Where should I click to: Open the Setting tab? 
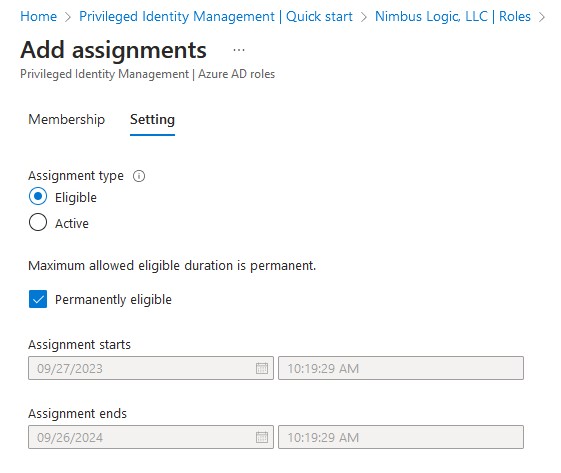click(152, 120)
